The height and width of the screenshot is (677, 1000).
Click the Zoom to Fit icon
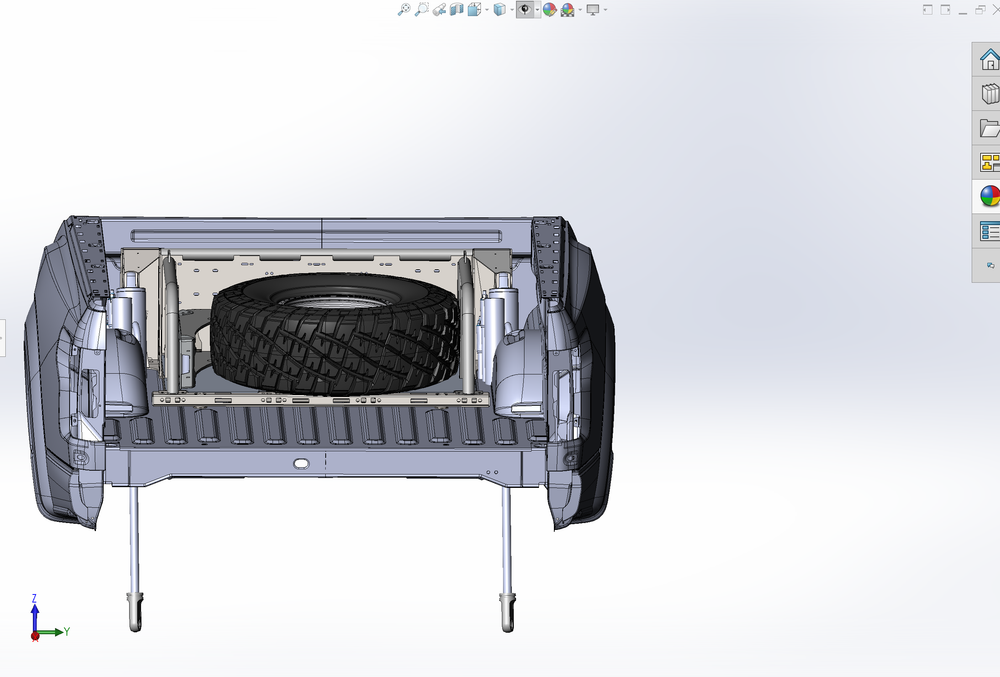coord(404,9)
